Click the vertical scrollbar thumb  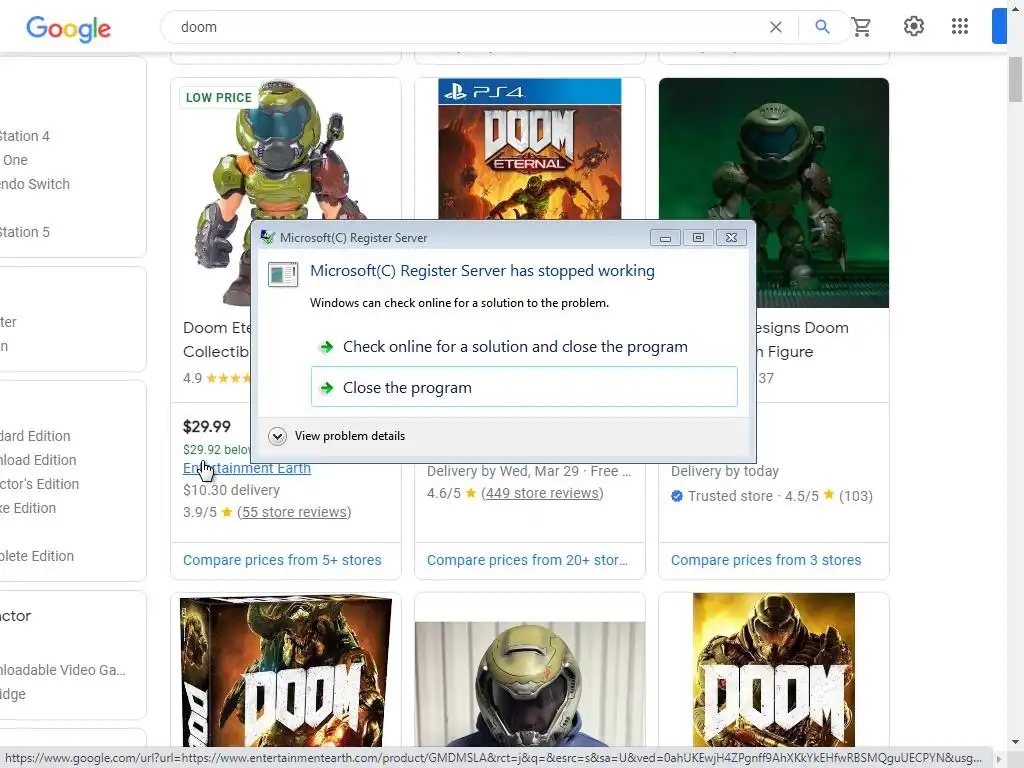[1015, 80]
